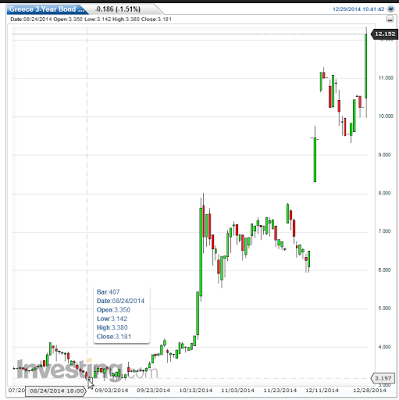This screenshot has width=399, height=400.
Task: Click the -0.186 (-1.51%) change label
Action: 118,9
